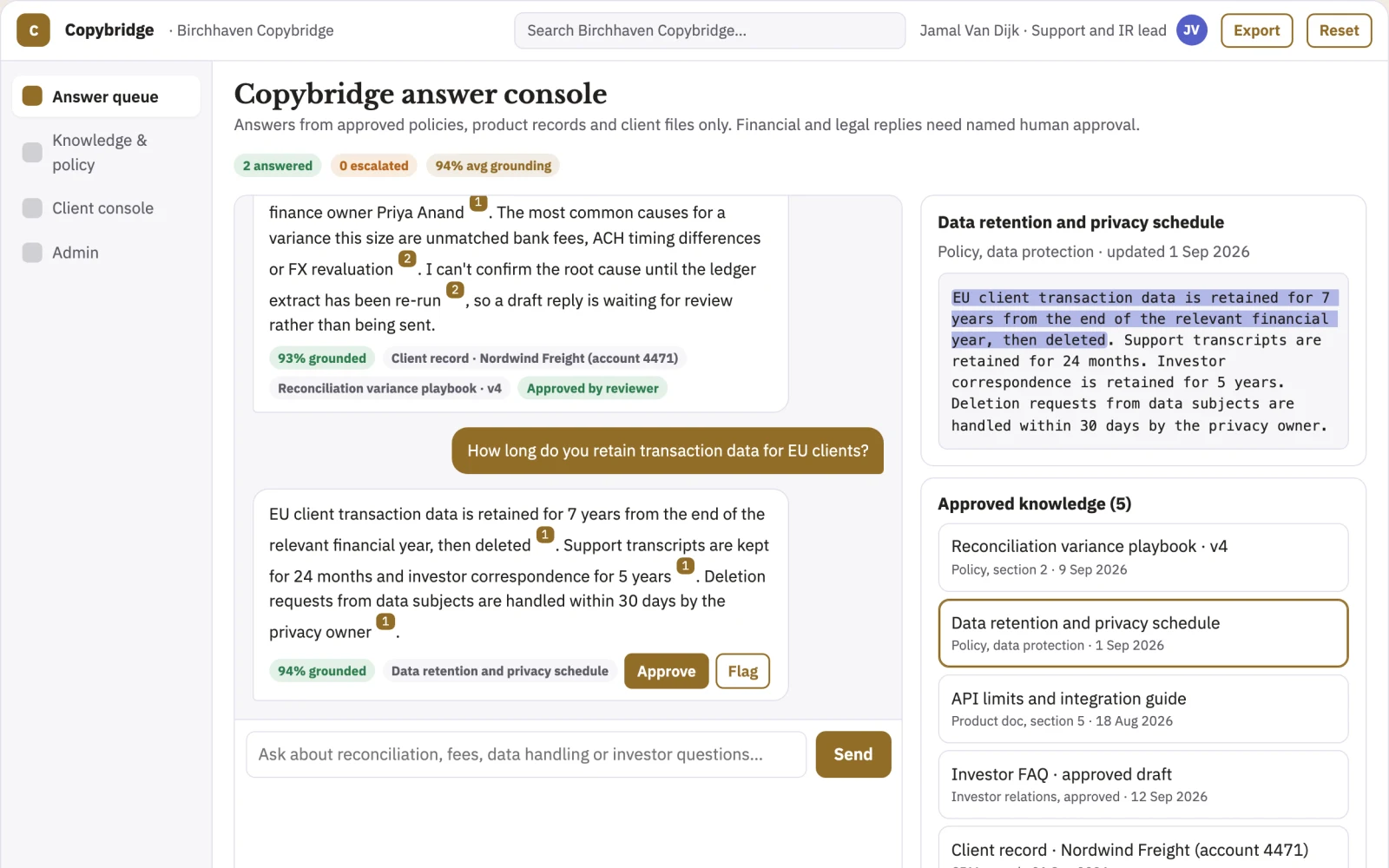
Task: Focus the Search Birchhaven Copybridge field
Action: tap(709, 30)
